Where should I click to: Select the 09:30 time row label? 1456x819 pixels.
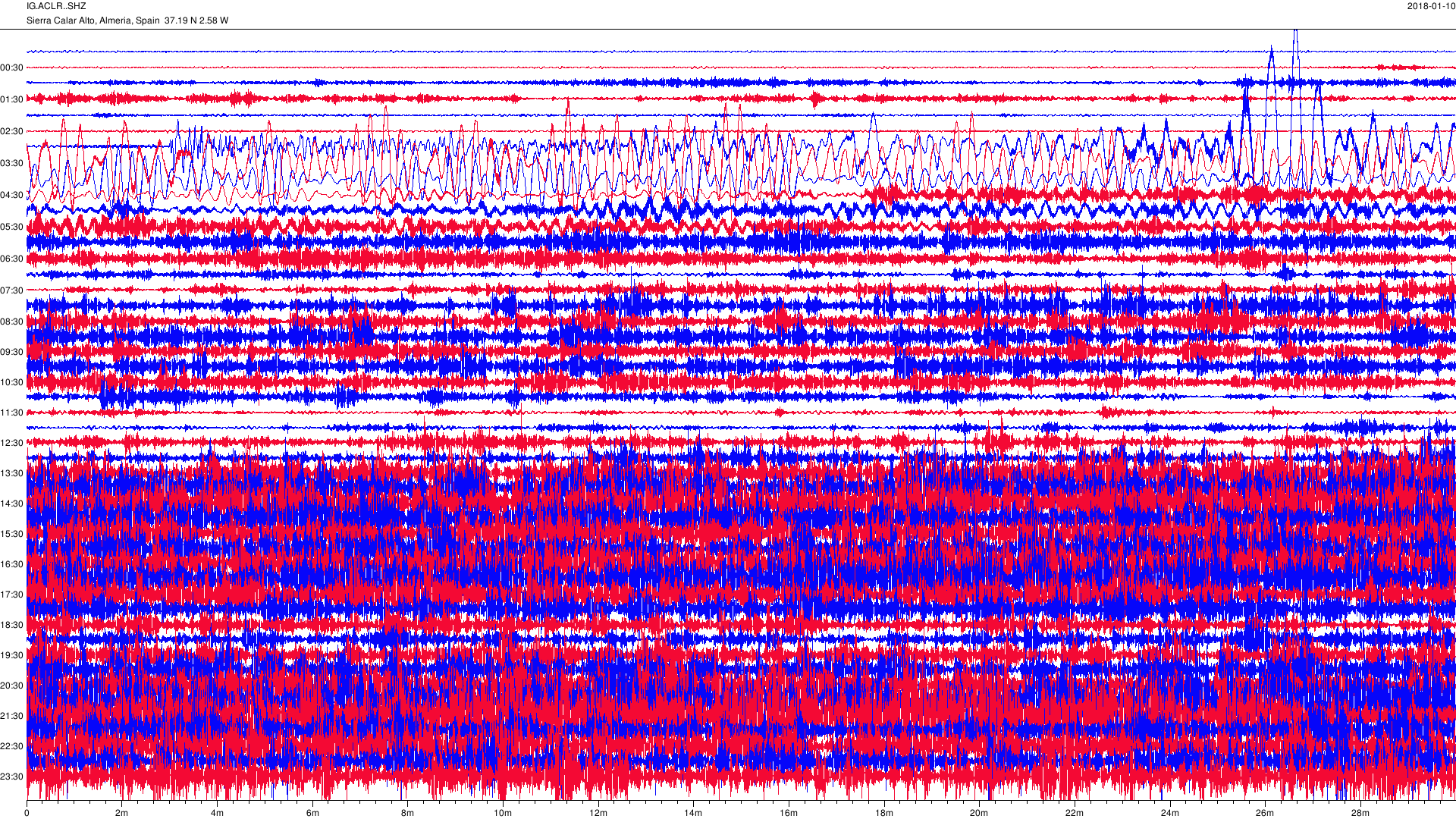[x=12, y=353]
